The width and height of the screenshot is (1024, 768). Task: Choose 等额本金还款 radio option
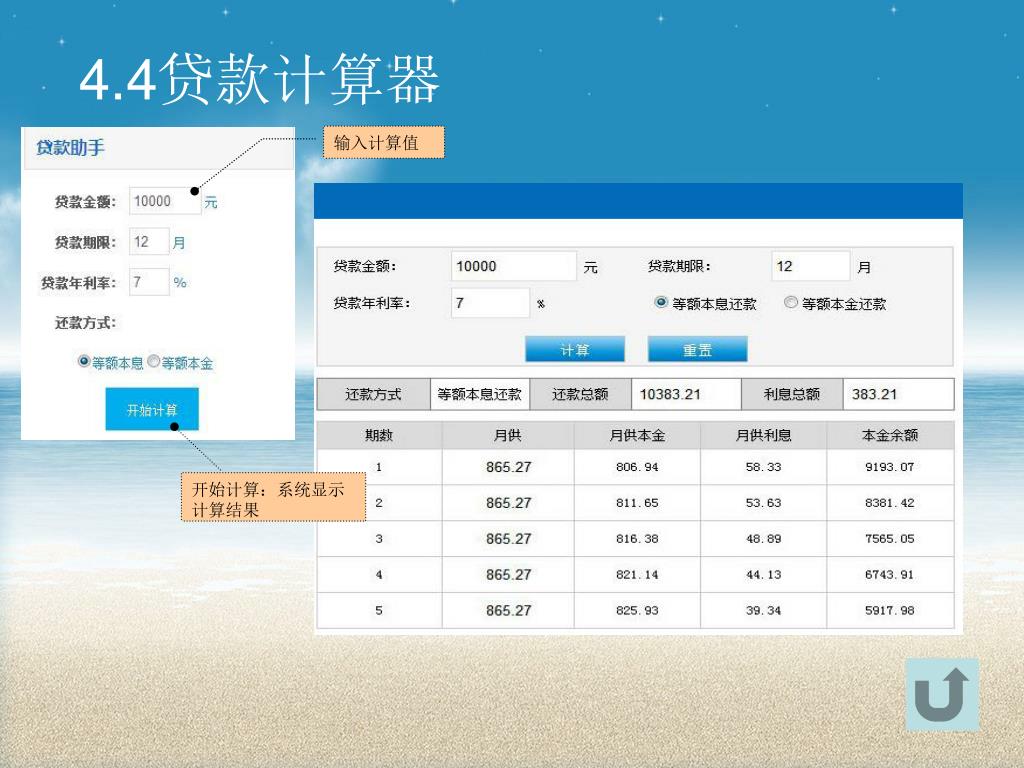click(x=791, y=302)
